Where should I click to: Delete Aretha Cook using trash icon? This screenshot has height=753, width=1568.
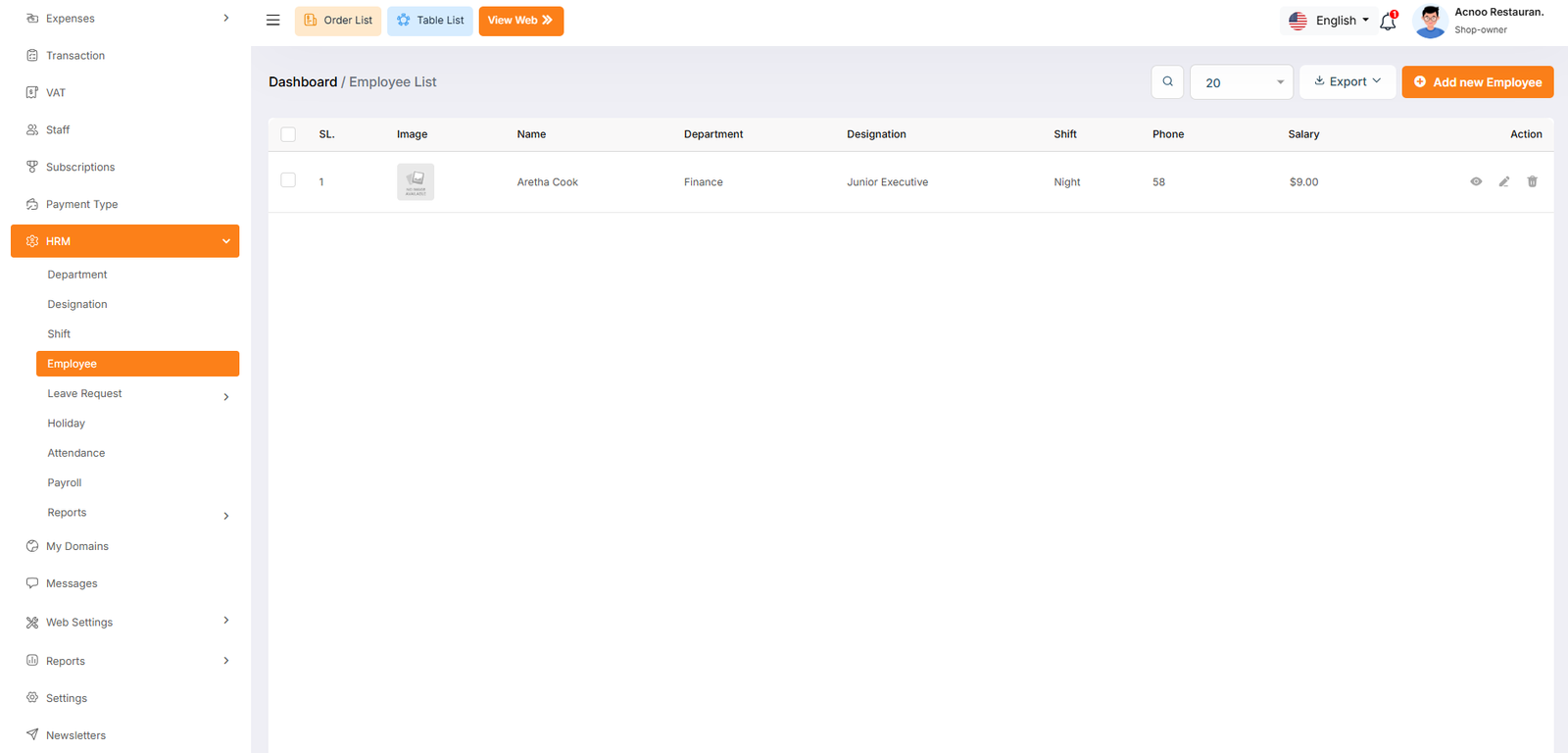(1533, 181)
